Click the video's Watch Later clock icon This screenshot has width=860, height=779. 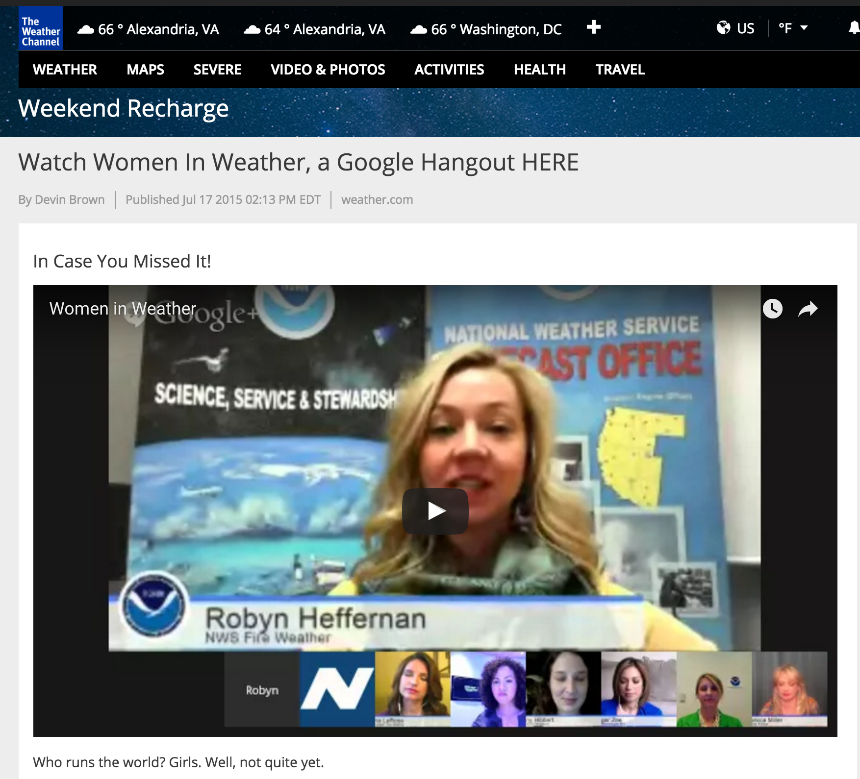pyautogui.click(x=772, y=309)
